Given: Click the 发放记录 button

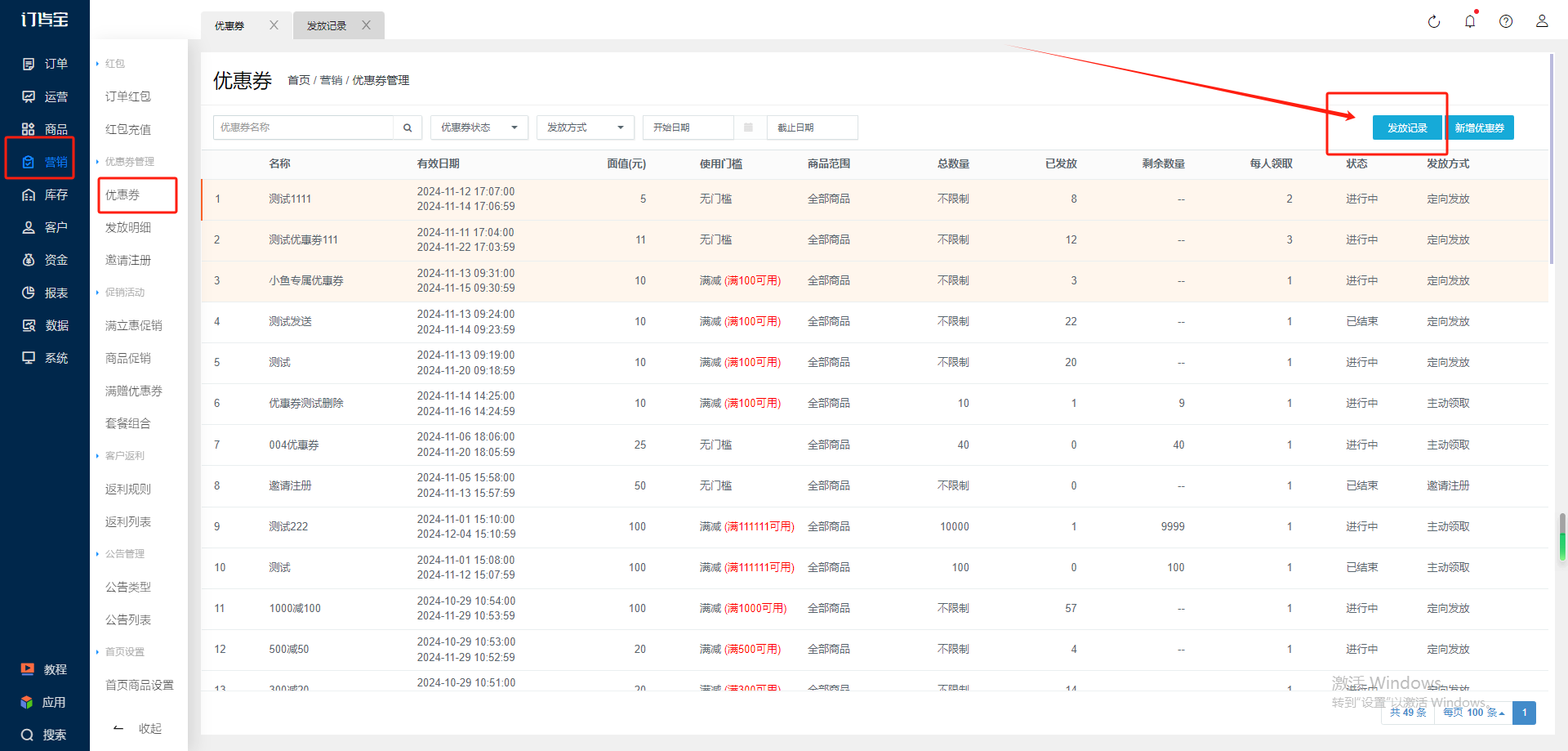Looking at the screenshot, I should [x=1406, y=127].
